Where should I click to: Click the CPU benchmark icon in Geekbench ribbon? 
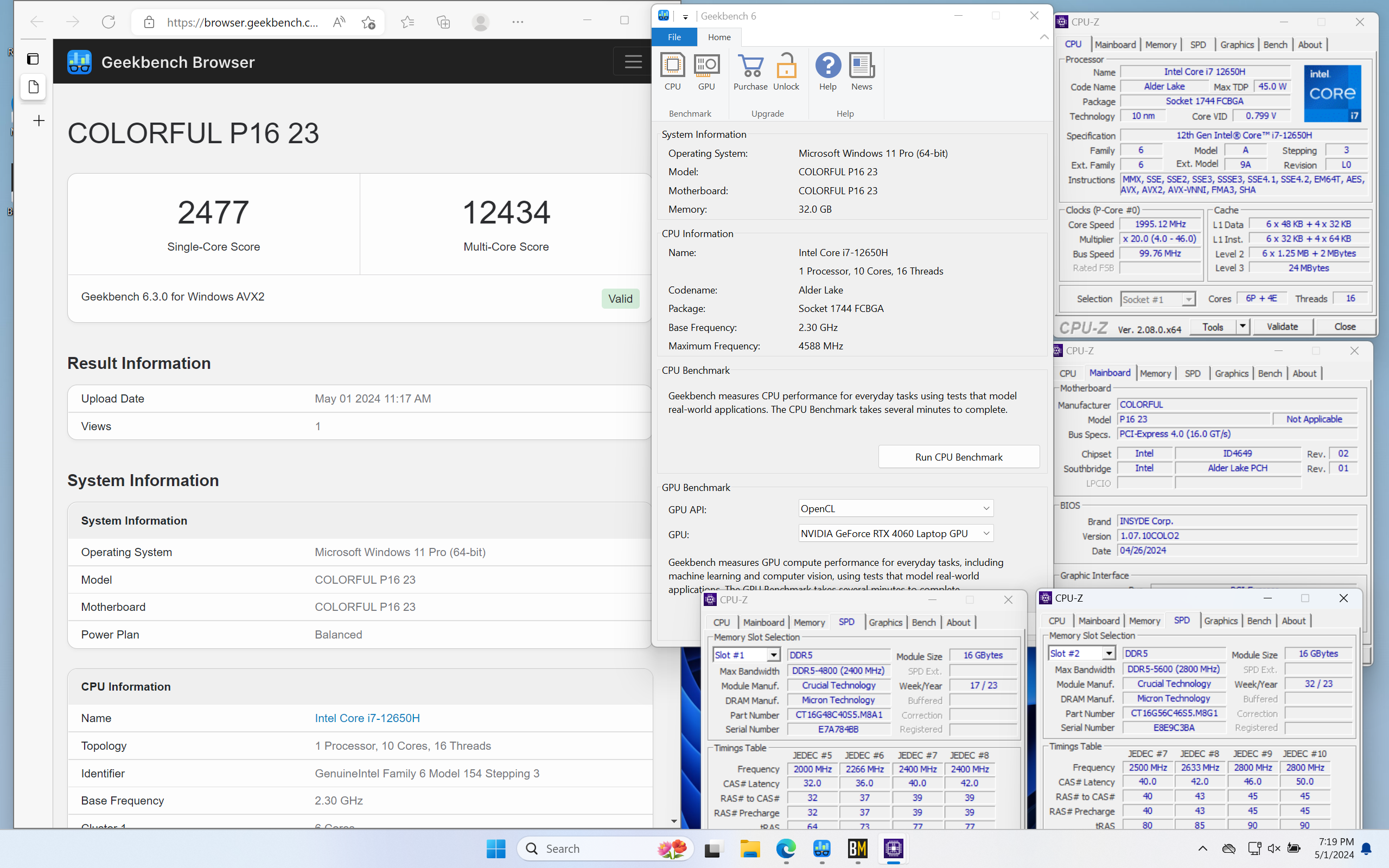[x=672, y=72]
